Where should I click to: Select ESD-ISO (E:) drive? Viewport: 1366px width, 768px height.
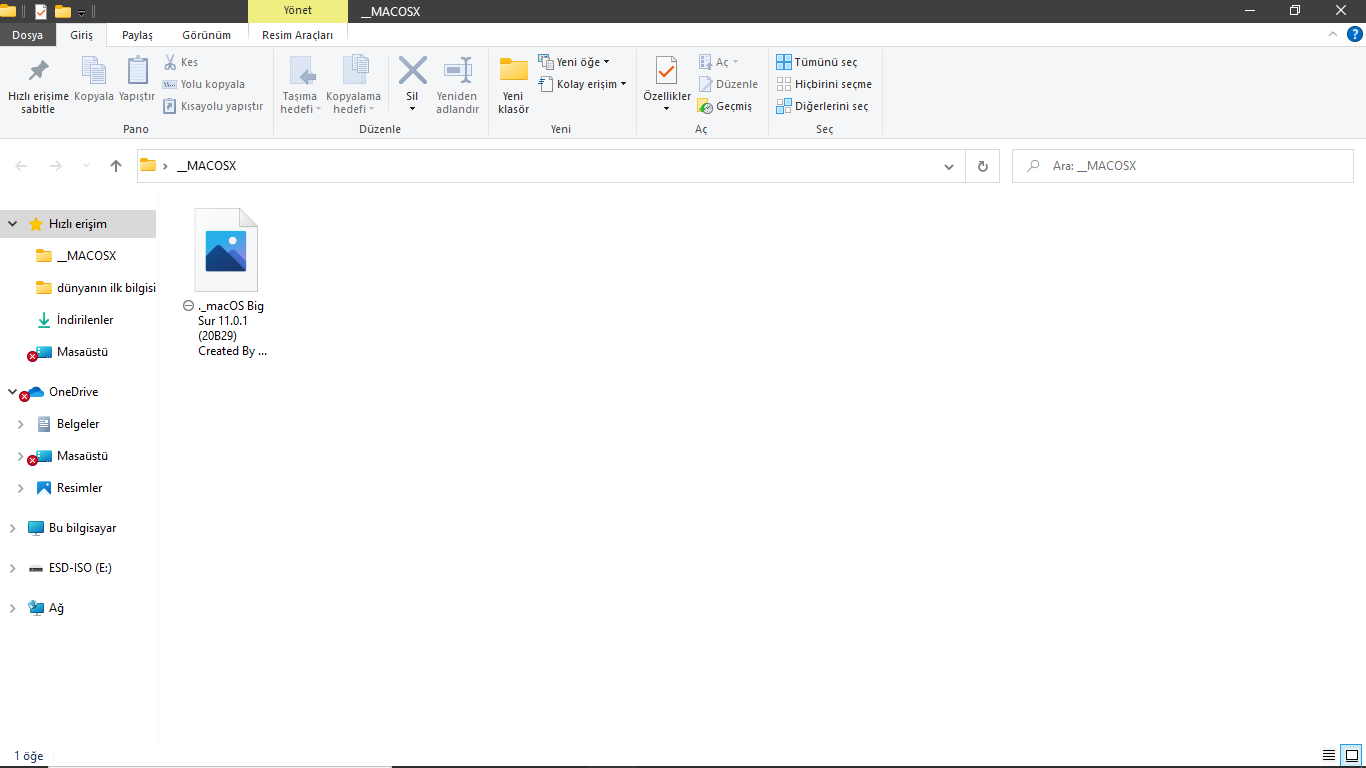[80, 568]
